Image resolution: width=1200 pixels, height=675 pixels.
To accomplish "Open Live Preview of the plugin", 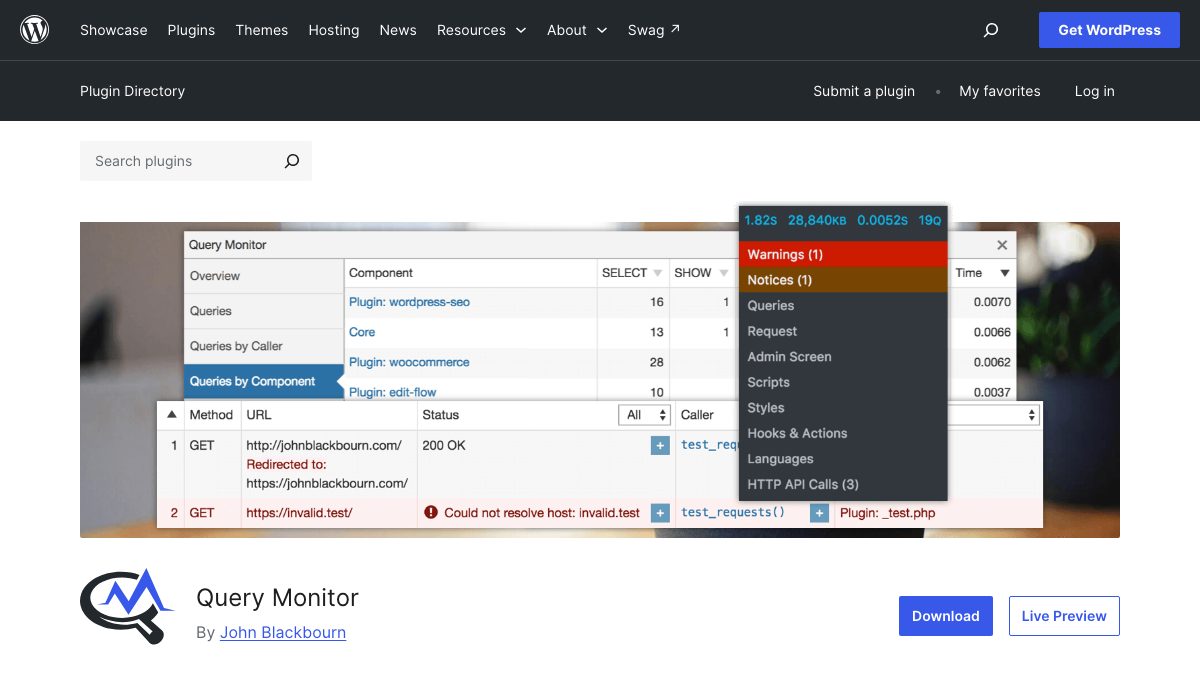I will [x=1064, y=616].
